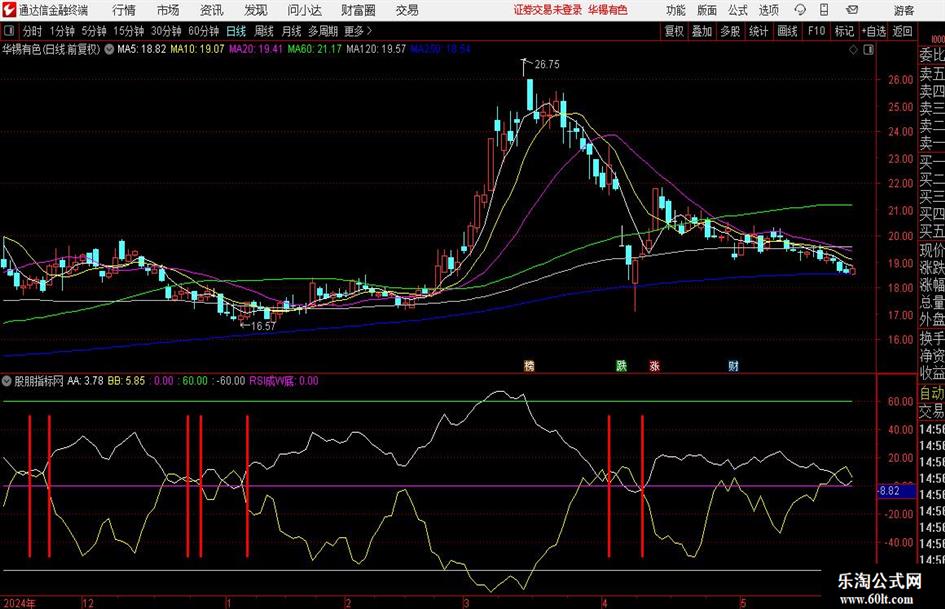Open the 选项 menu
The image size is (945, 609).
tap(768, 10)
